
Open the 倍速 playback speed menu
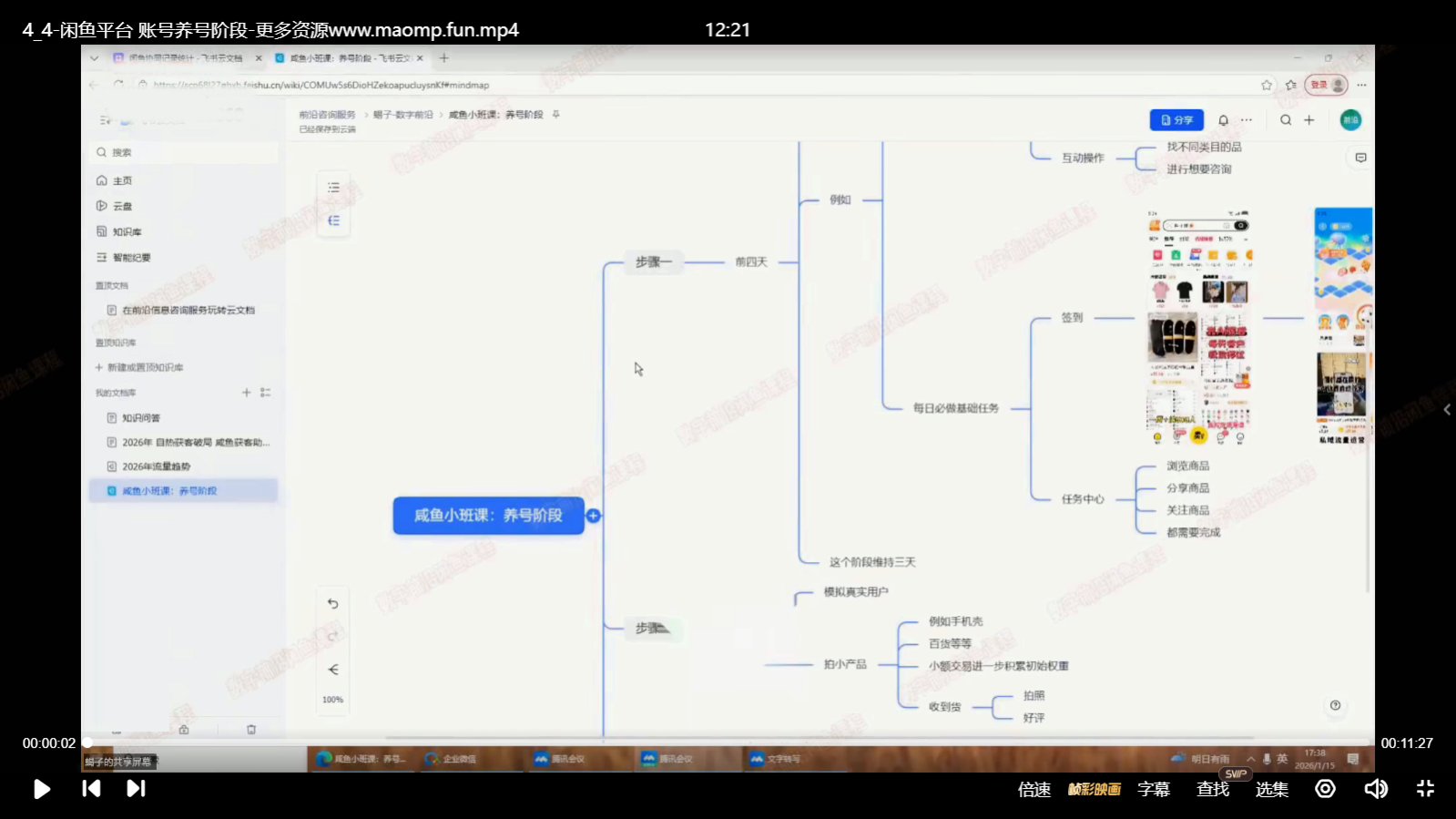1033,789
